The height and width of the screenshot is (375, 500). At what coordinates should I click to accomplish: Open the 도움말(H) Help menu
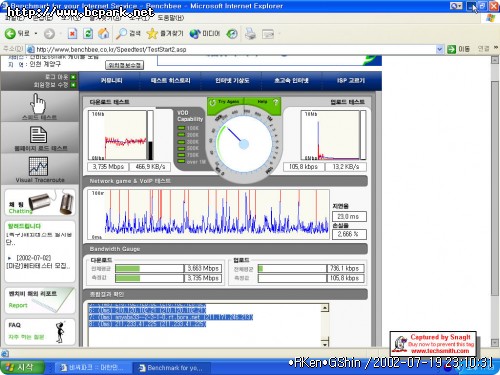click(x=170, y=18)
